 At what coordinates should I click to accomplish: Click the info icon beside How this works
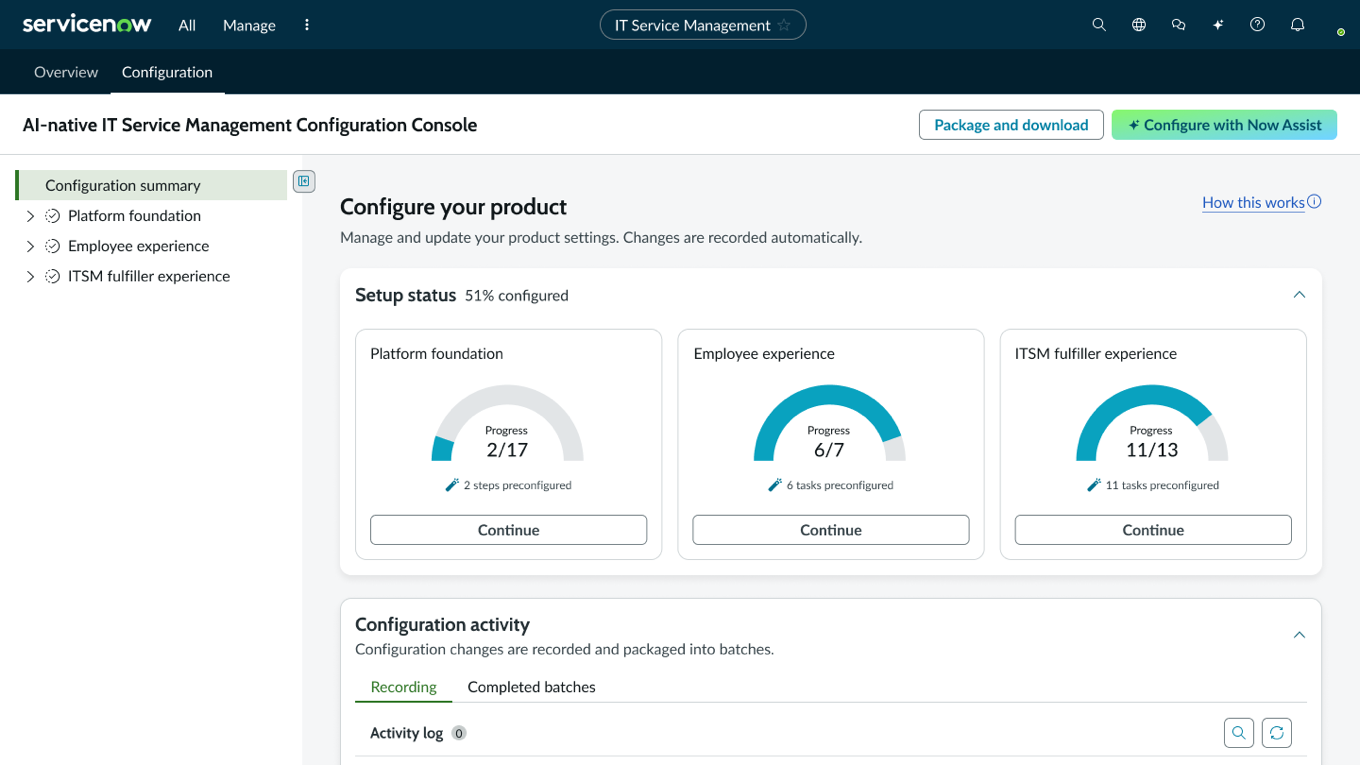[x=1315, y=201]
